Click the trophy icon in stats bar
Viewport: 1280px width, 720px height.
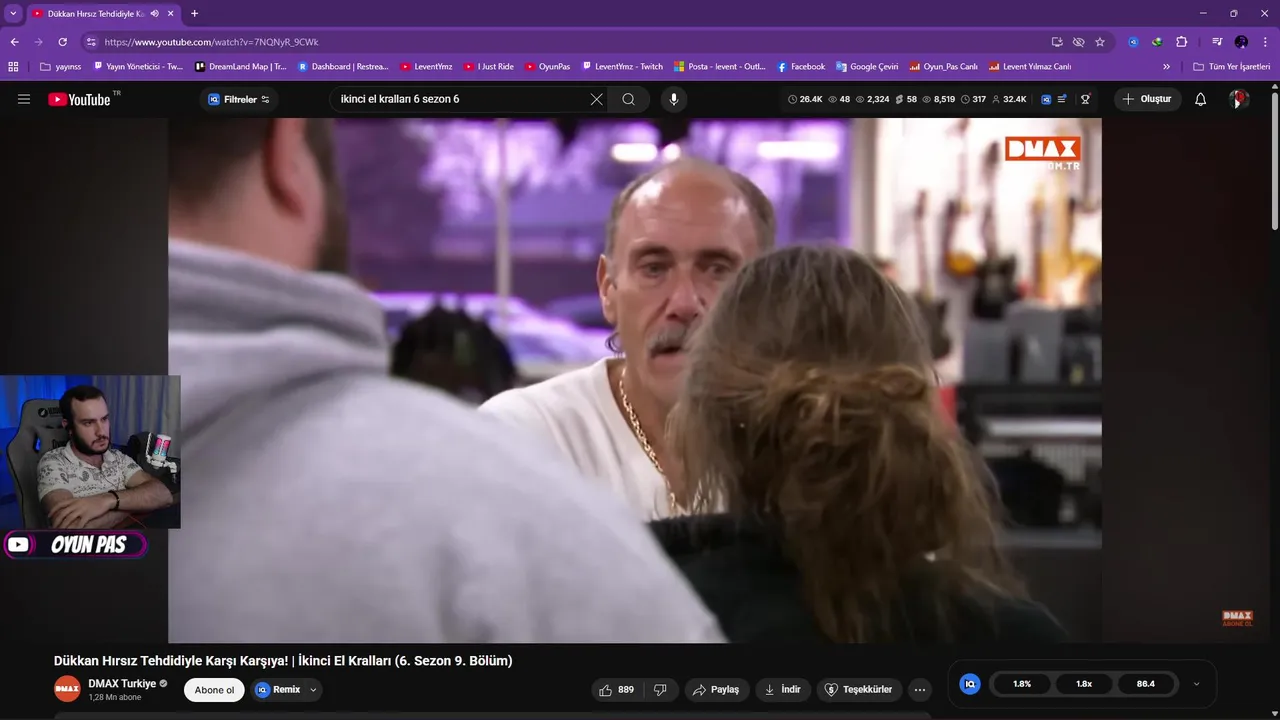[x=1085, y=99]
